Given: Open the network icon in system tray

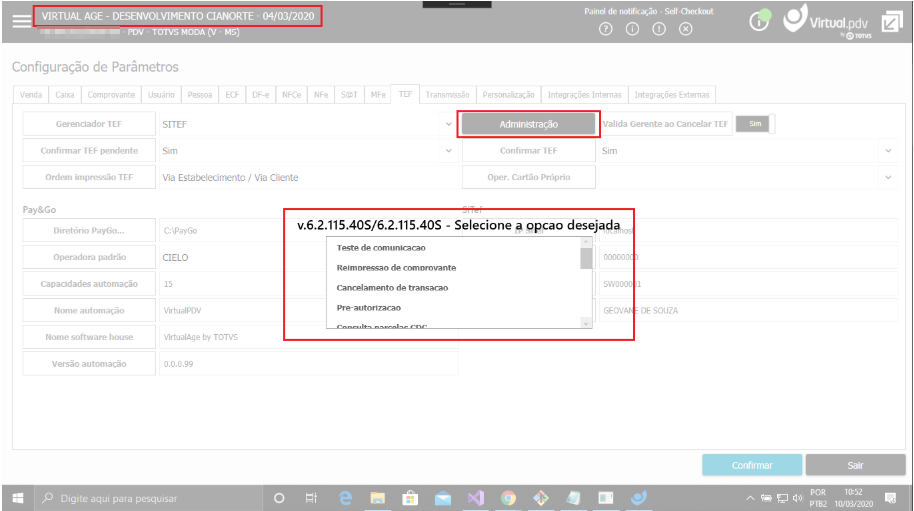Looking at the screenshot, I should 782,498.
